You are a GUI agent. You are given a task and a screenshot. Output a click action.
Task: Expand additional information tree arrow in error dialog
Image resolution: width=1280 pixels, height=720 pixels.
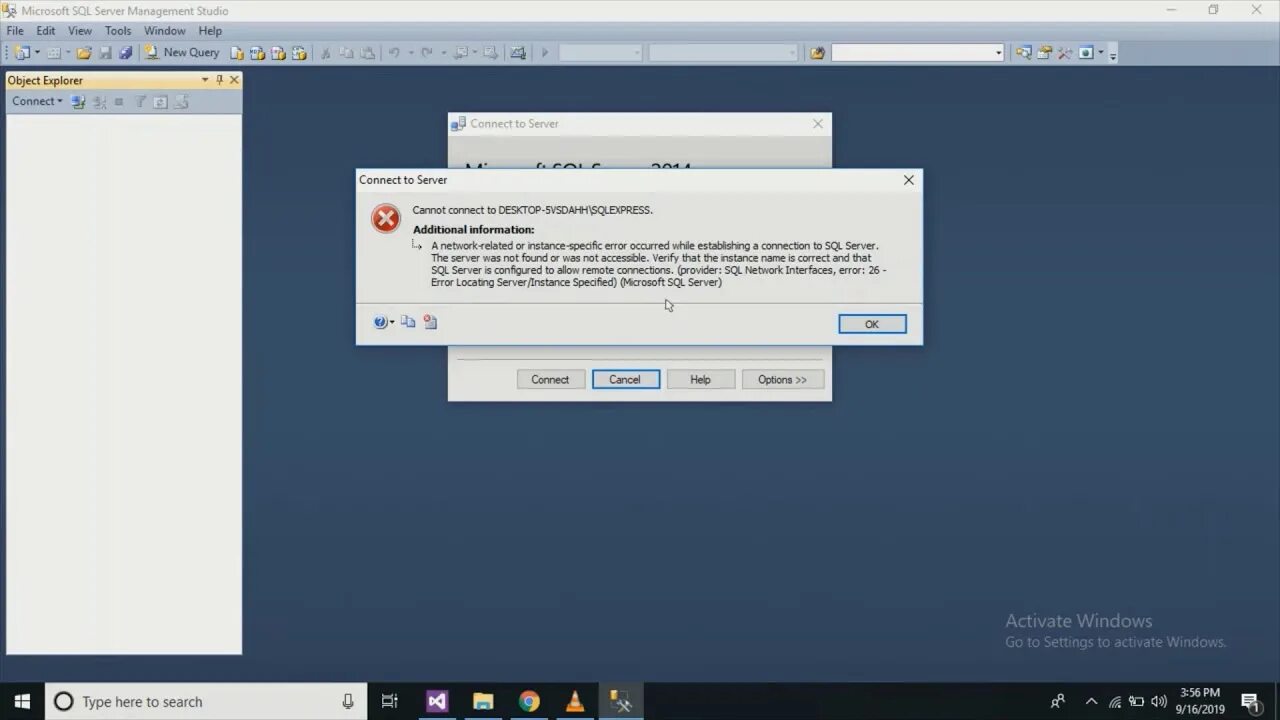tap(418, 245)
